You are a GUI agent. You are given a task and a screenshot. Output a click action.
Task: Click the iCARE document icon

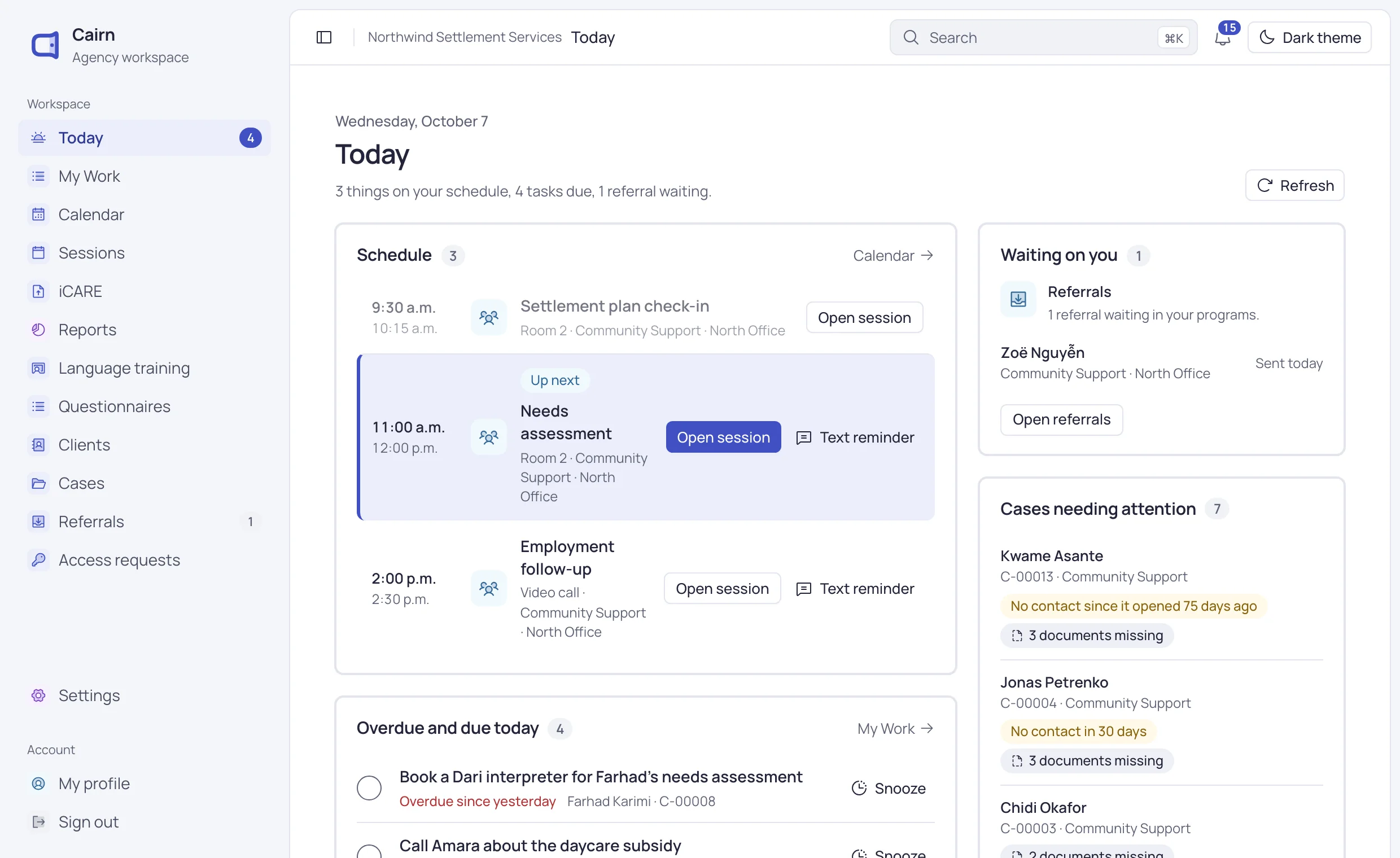[38, 291]
